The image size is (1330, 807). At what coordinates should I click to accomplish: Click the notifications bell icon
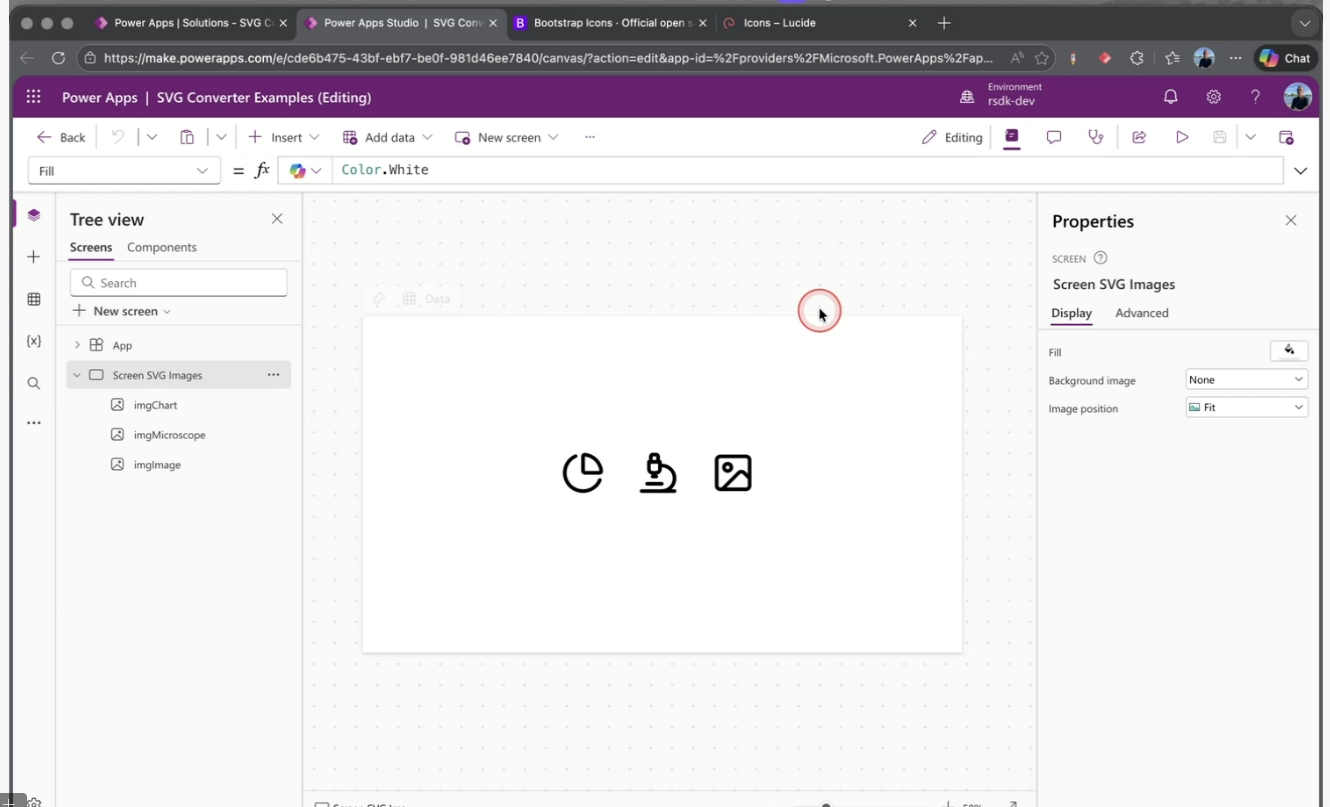(x=1170, y=97)
